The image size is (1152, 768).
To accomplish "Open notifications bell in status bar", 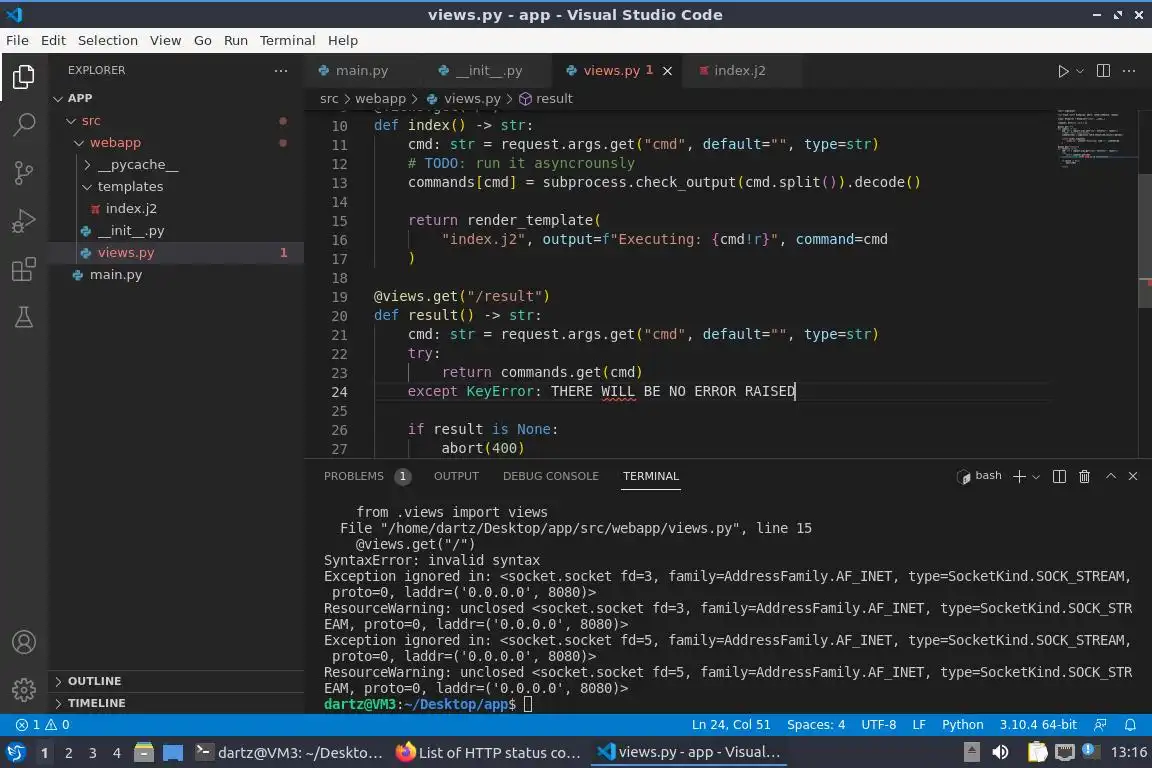I will click(1130, 725).
